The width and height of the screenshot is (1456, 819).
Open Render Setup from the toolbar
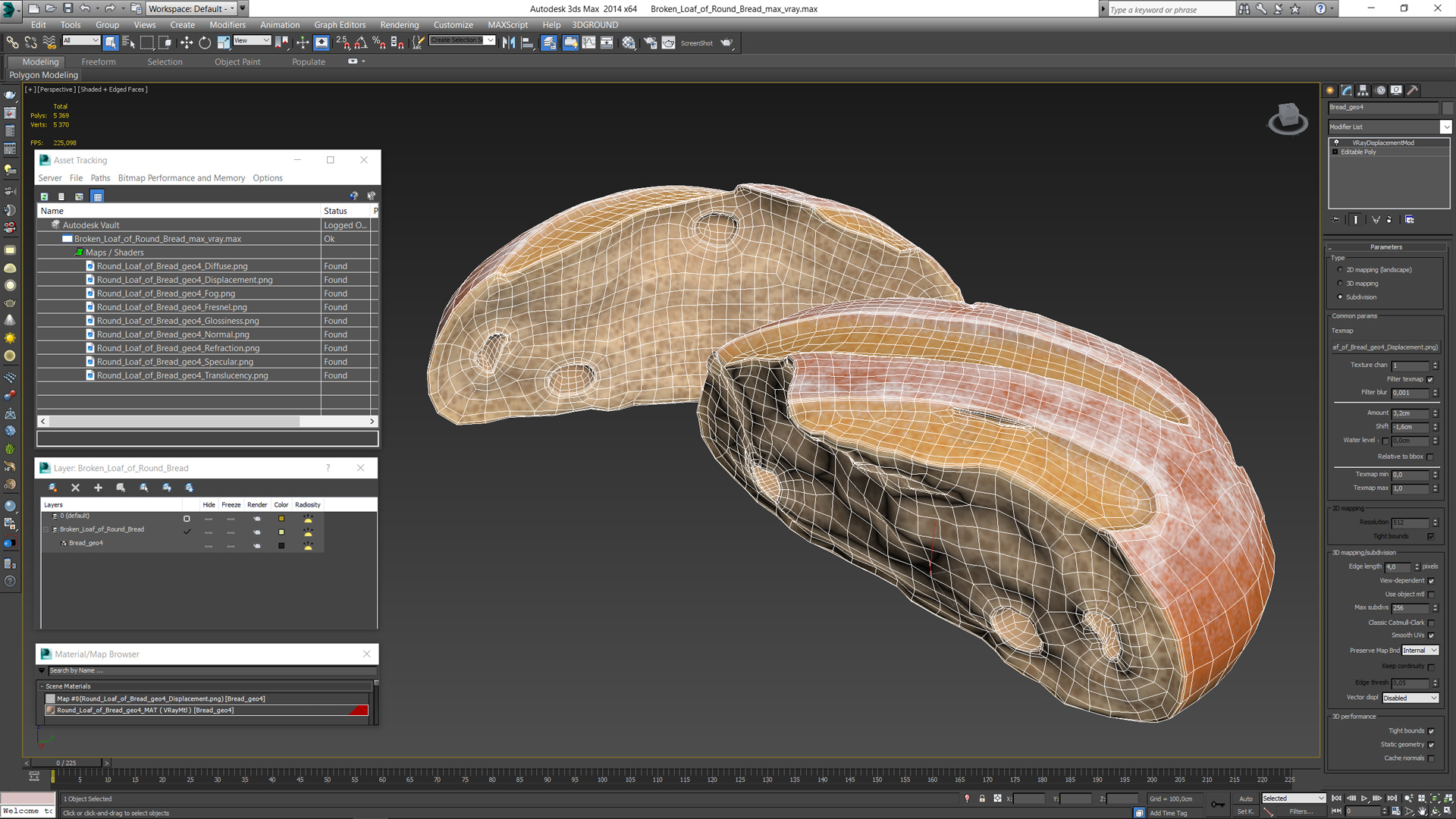650,42
